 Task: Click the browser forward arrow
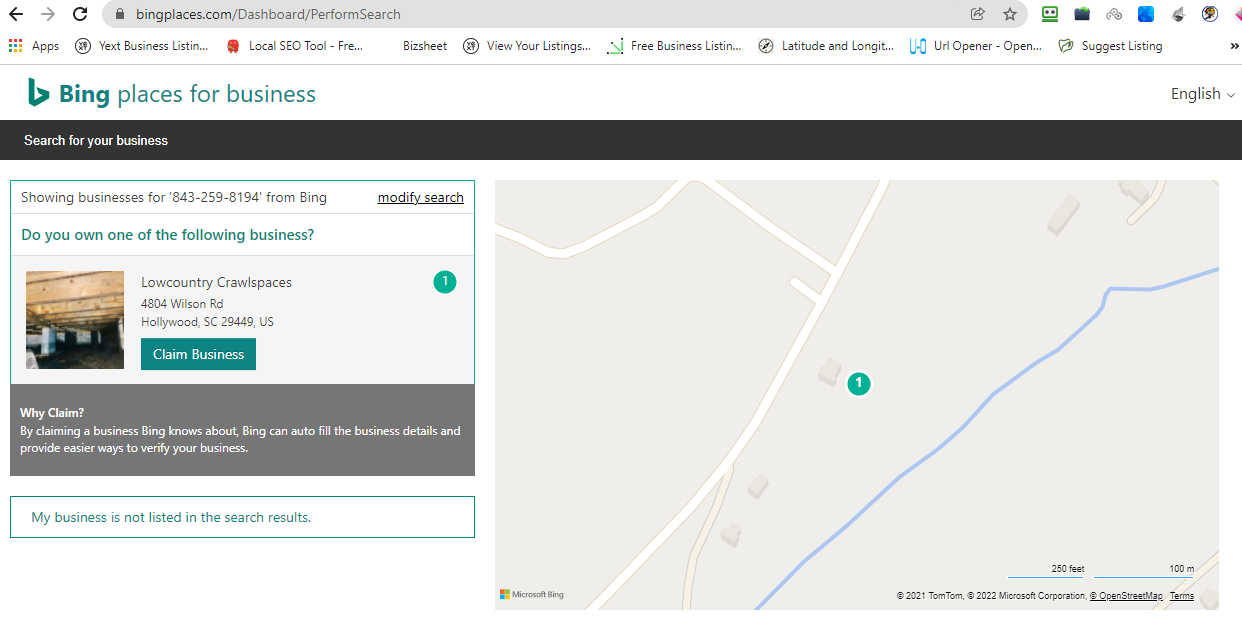(x=48, y=14)
